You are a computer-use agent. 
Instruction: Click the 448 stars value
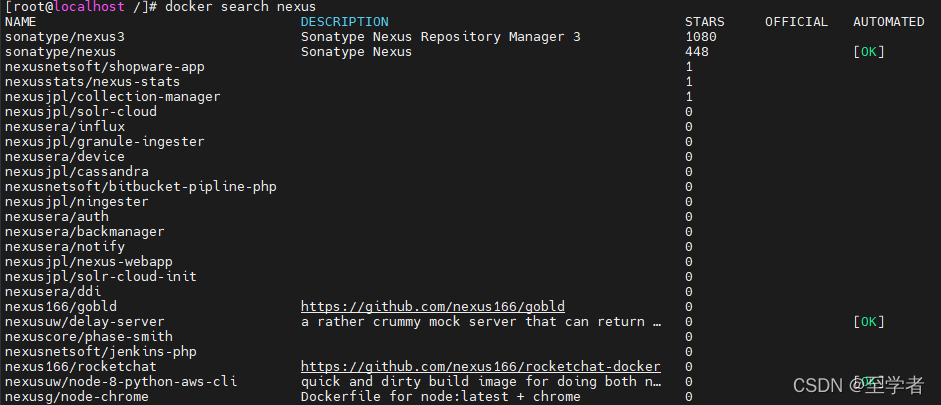point(697,52)
